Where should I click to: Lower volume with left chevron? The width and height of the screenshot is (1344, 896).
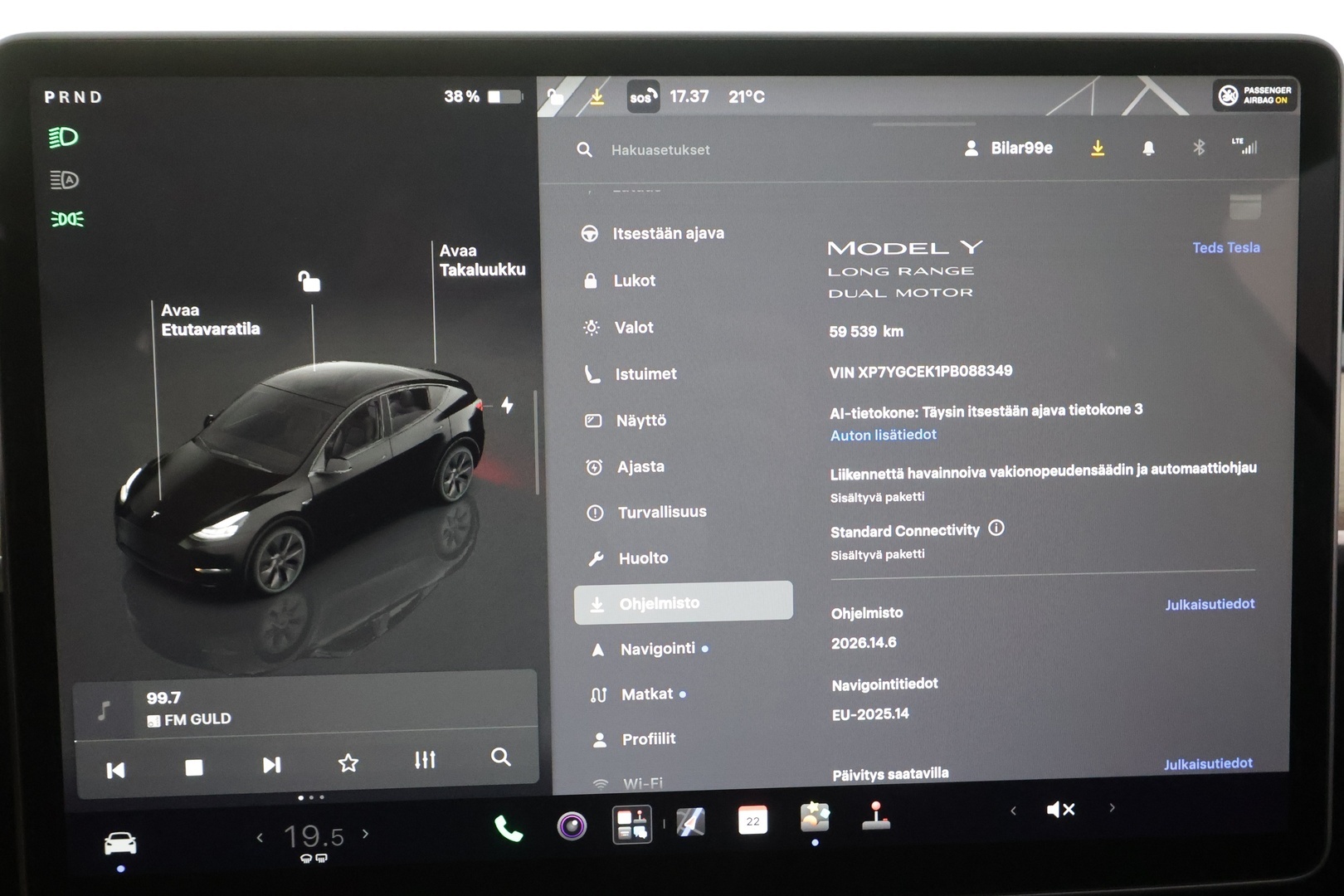point(1013,811)
